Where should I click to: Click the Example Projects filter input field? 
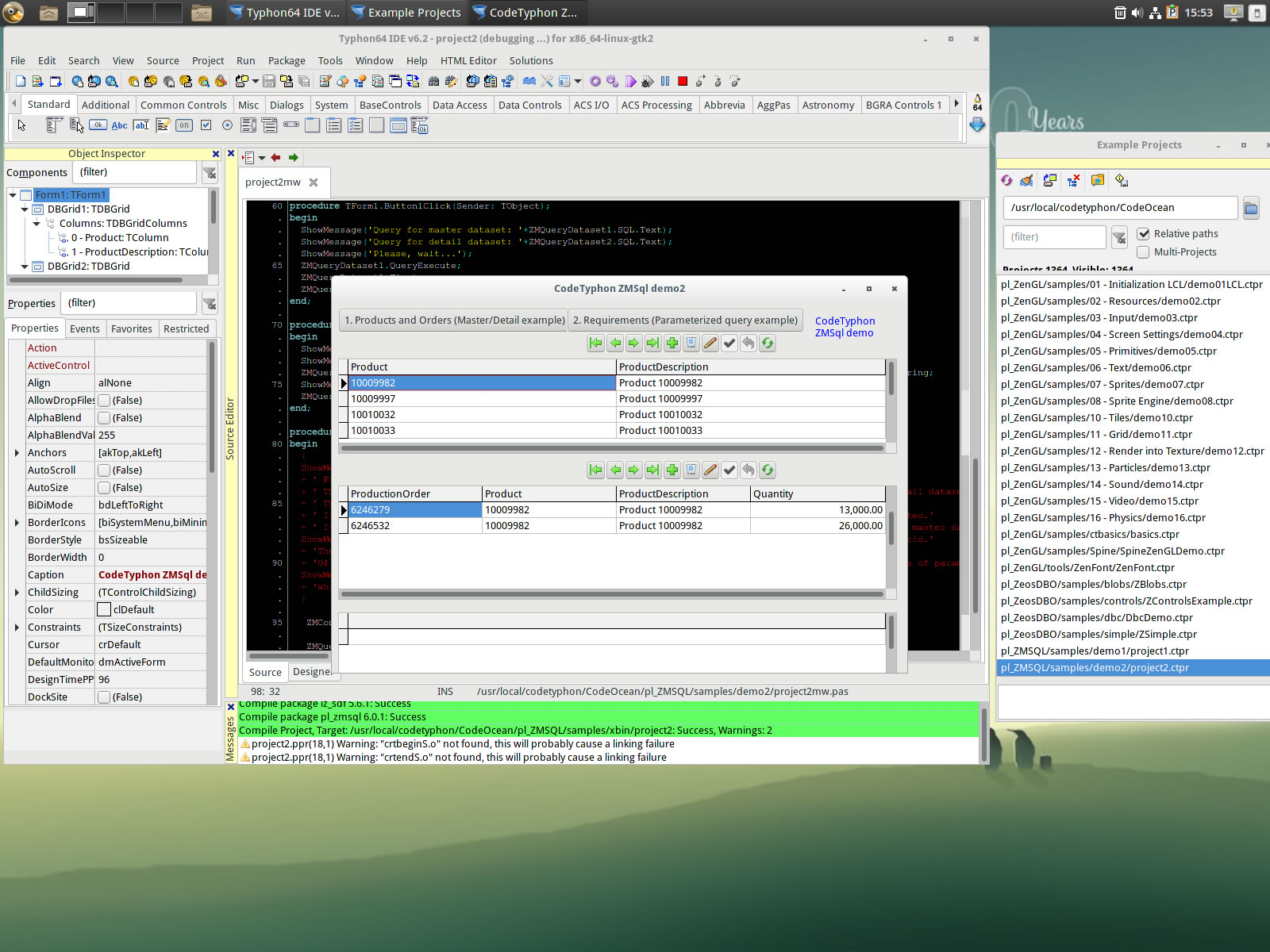[x=1054, y=236]
